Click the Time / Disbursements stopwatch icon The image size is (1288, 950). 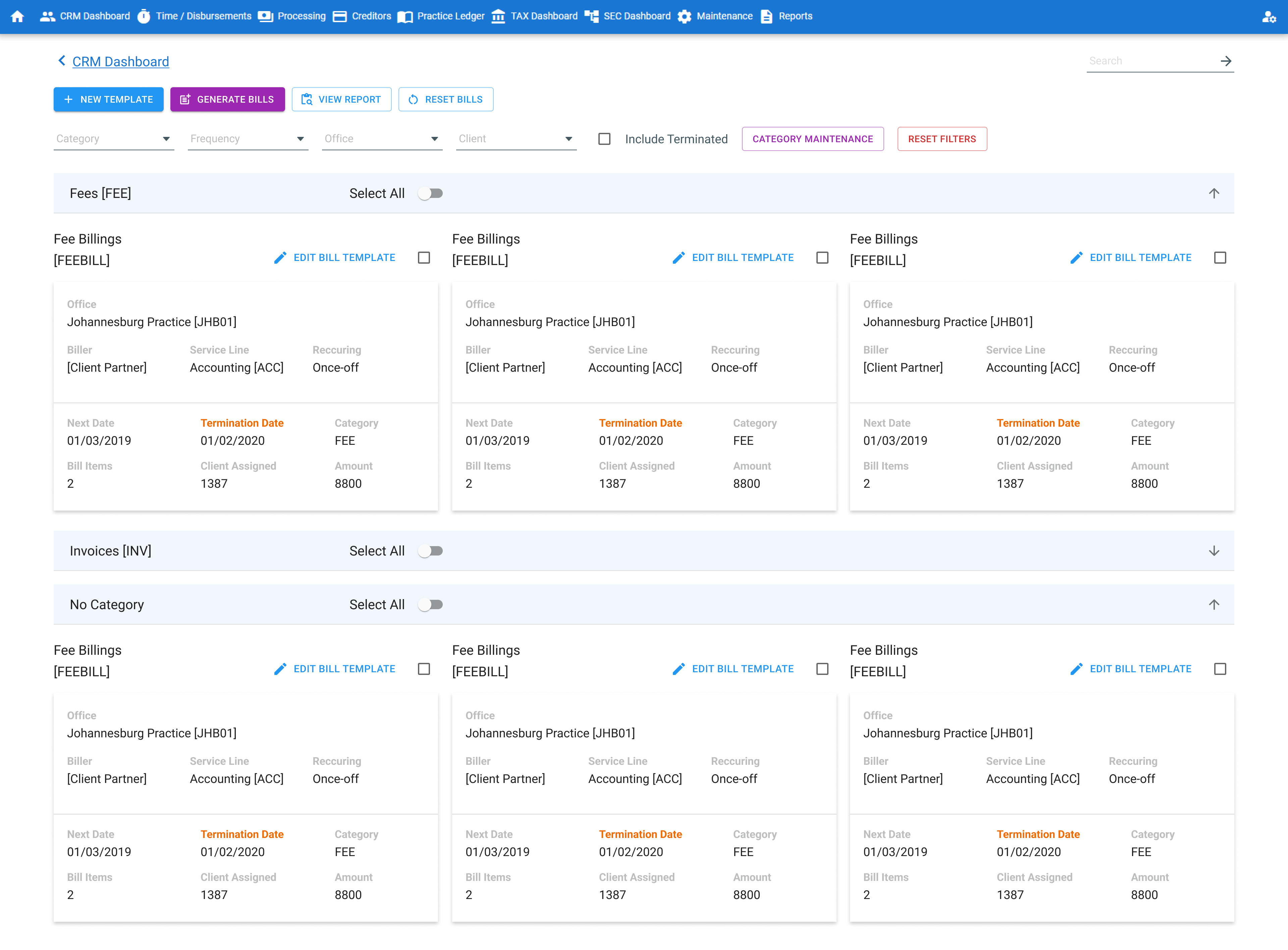(x=144, y=17)
